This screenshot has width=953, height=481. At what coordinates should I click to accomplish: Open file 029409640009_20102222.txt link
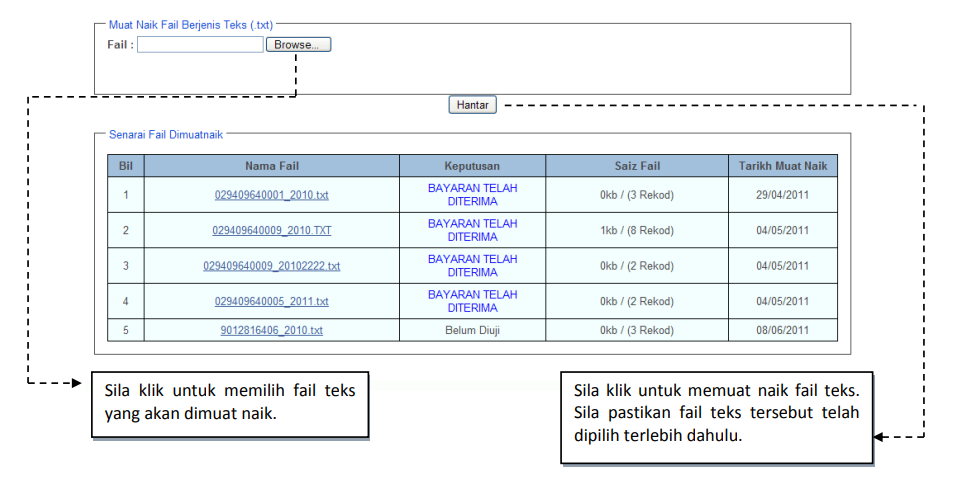click(272, 266)
